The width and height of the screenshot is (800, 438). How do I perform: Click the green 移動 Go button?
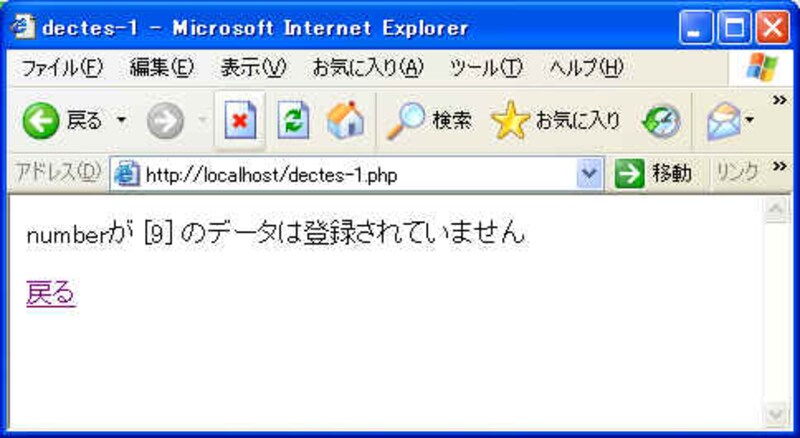coord(653,175)
